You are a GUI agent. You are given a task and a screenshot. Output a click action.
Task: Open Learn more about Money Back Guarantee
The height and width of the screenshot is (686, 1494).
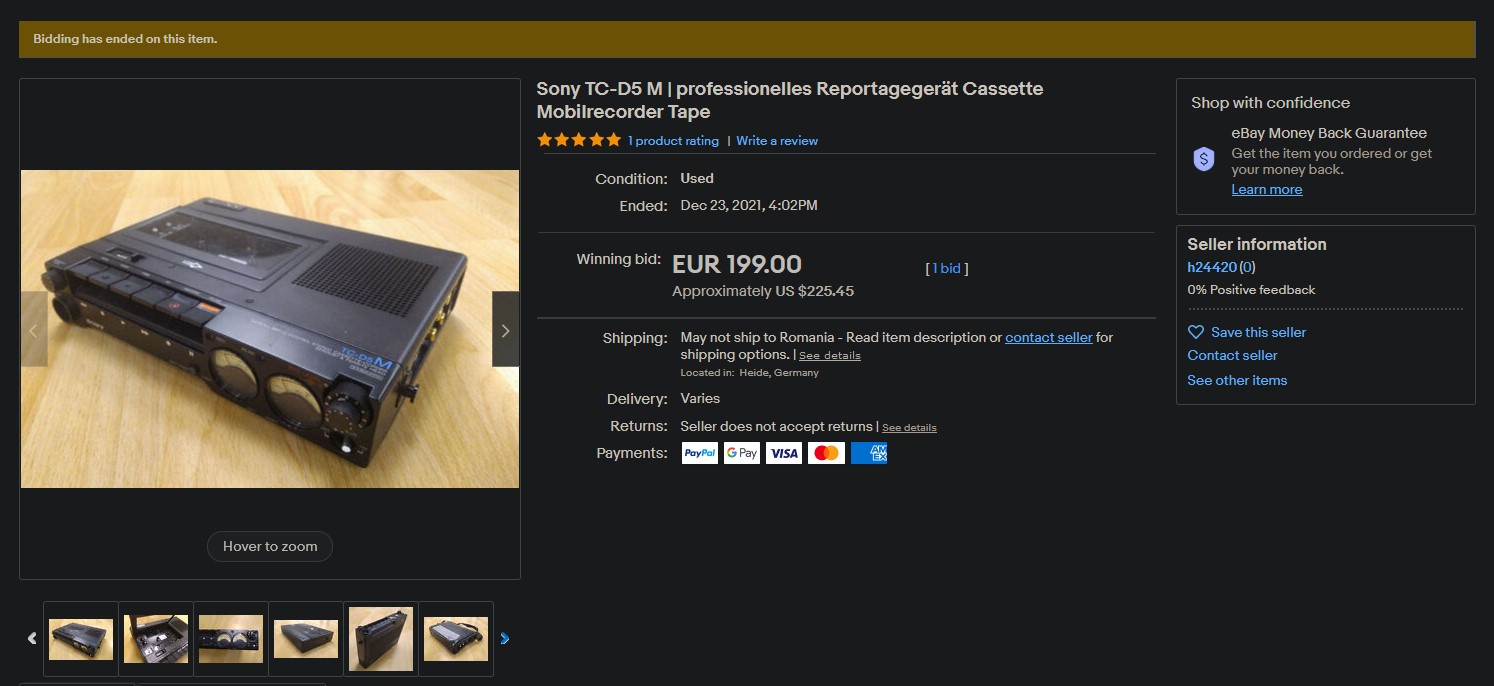pos(1266,189)
